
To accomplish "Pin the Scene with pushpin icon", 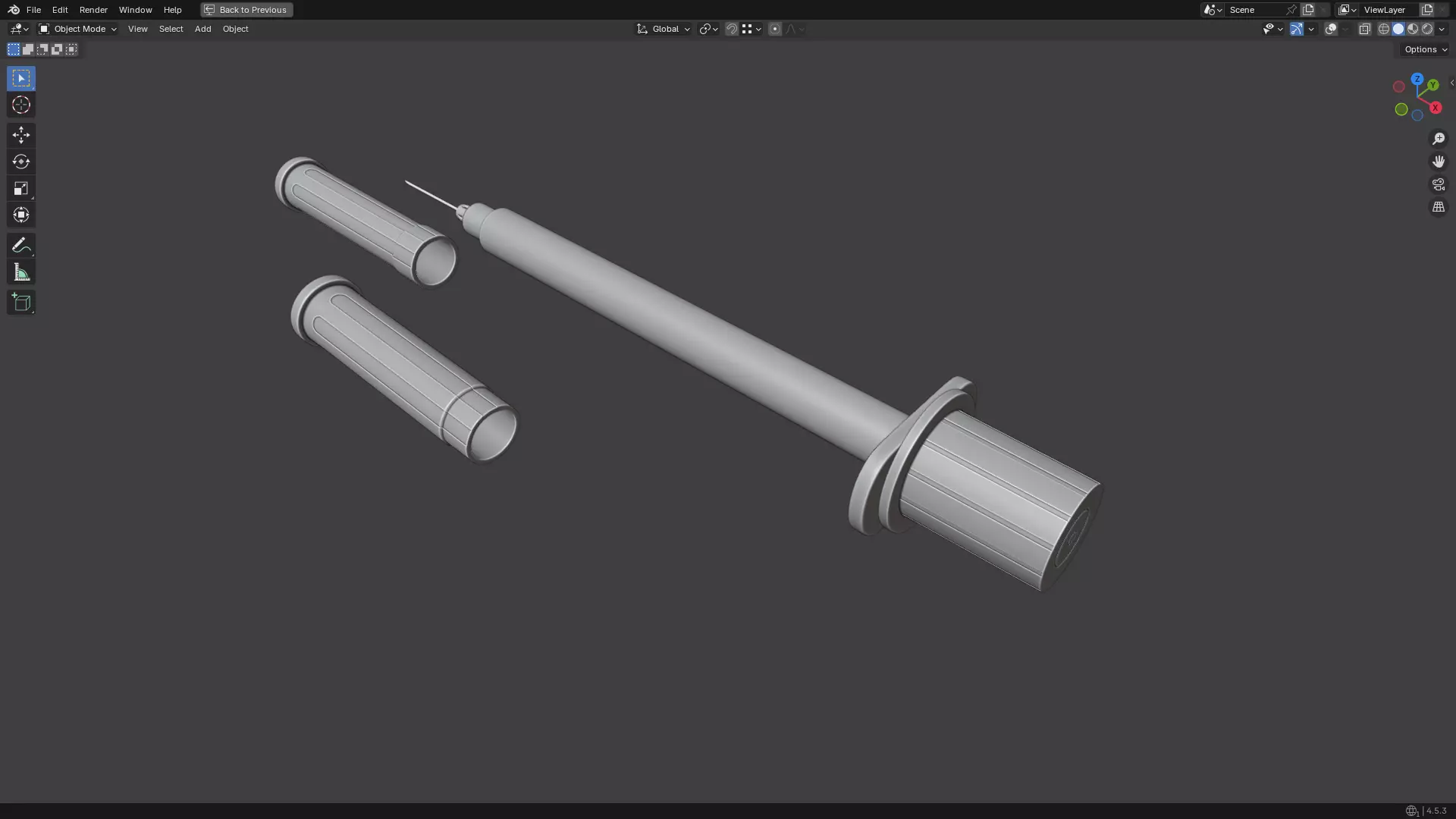I will coord(1291,10).
